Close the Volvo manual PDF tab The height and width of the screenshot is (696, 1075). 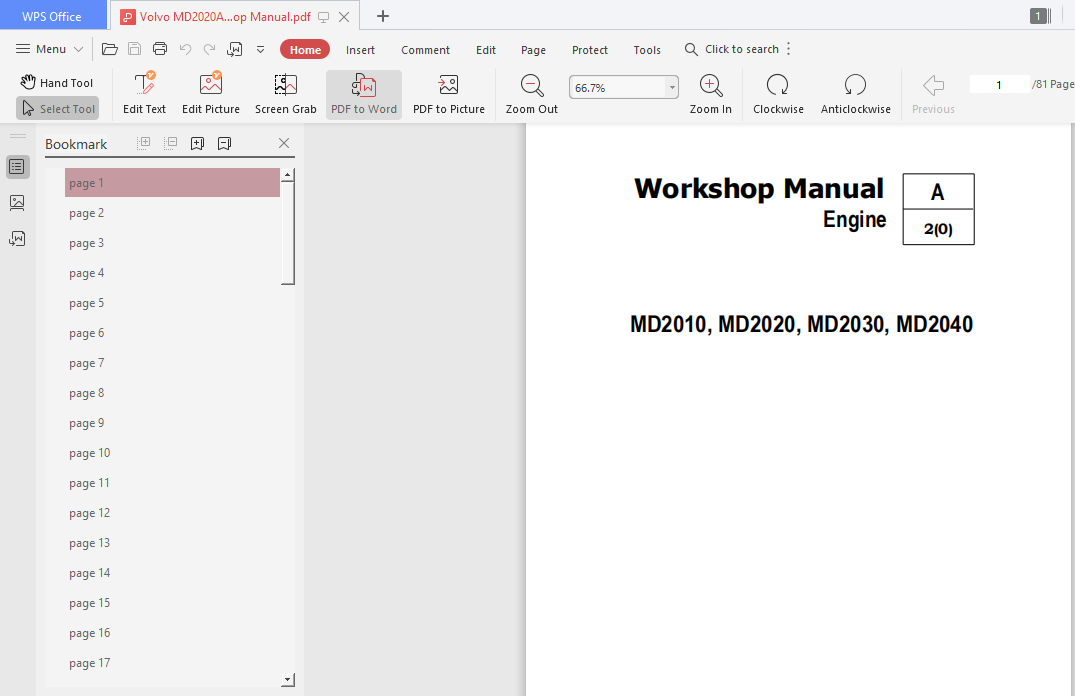point(344,17)
